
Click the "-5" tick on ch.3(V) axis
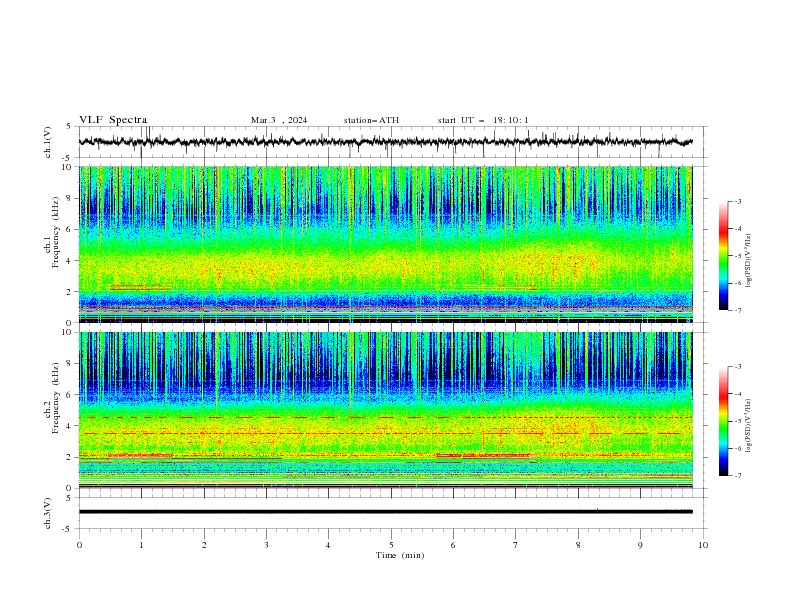pyautogui.click(x=68, y=529)
